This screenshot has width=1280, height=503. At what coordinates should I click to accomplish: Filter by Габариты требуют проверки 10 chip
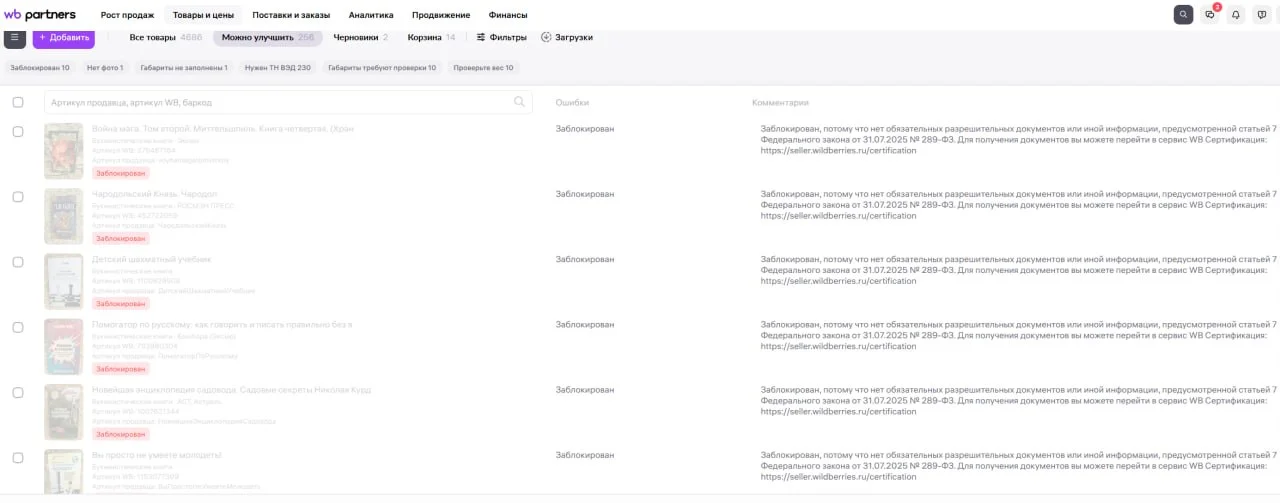[382, 68]
